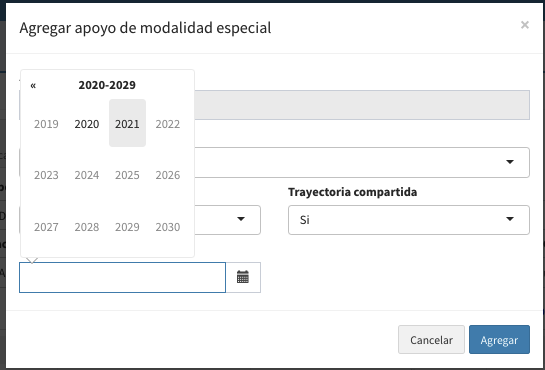This screenshot has height=370, width=545.
Task: Open the calendar icon next to date field
Action: 243,277
